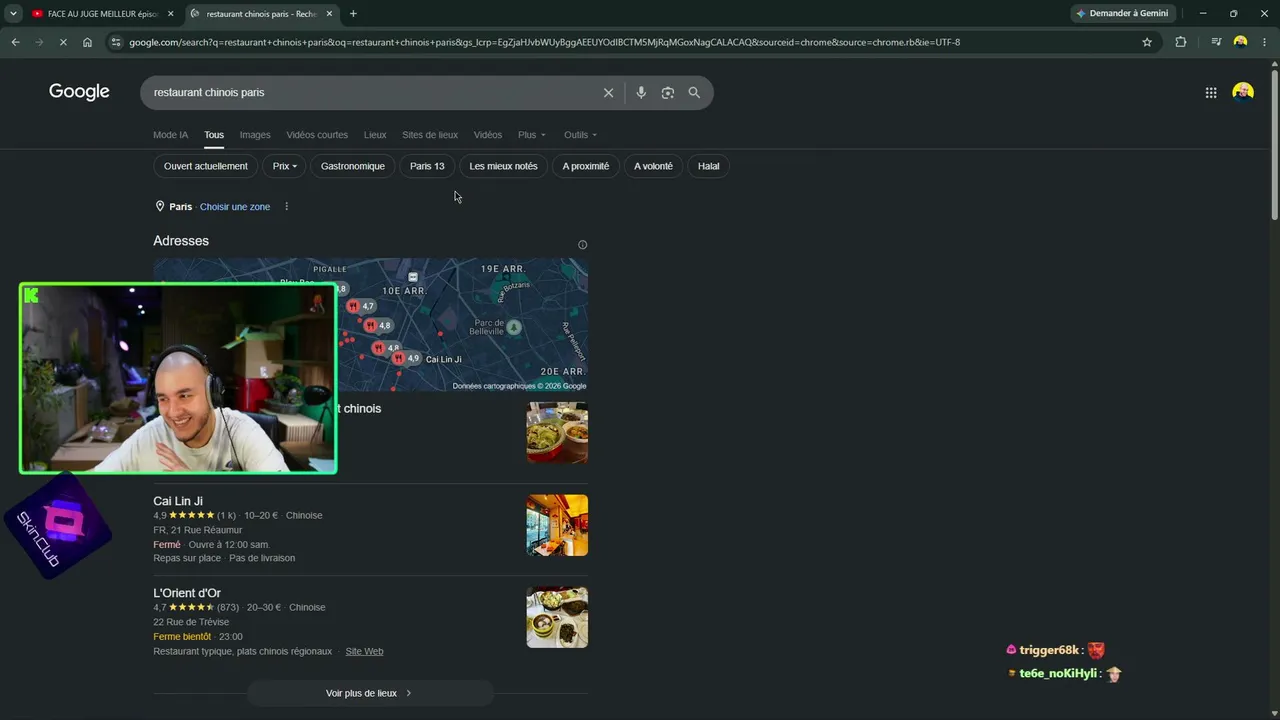Viewport: 1280px width, 720px height.
Task: Click the Demander à Gemini button
Action: pos(1123,13)
